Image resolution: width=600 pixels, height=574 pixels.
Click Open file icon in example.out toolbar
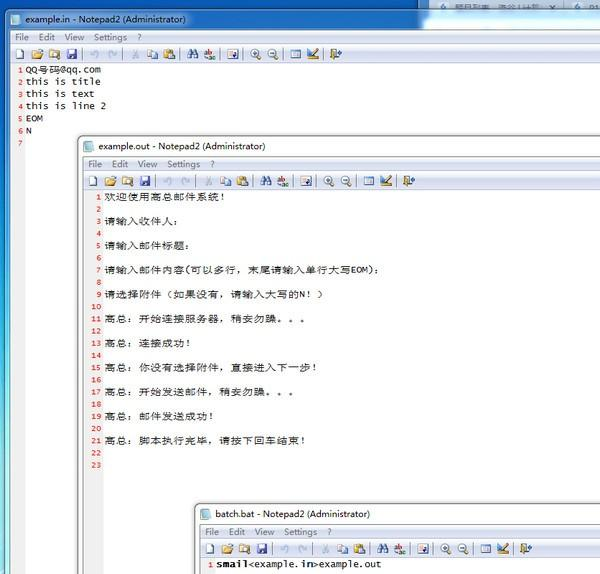click(111, 181)
